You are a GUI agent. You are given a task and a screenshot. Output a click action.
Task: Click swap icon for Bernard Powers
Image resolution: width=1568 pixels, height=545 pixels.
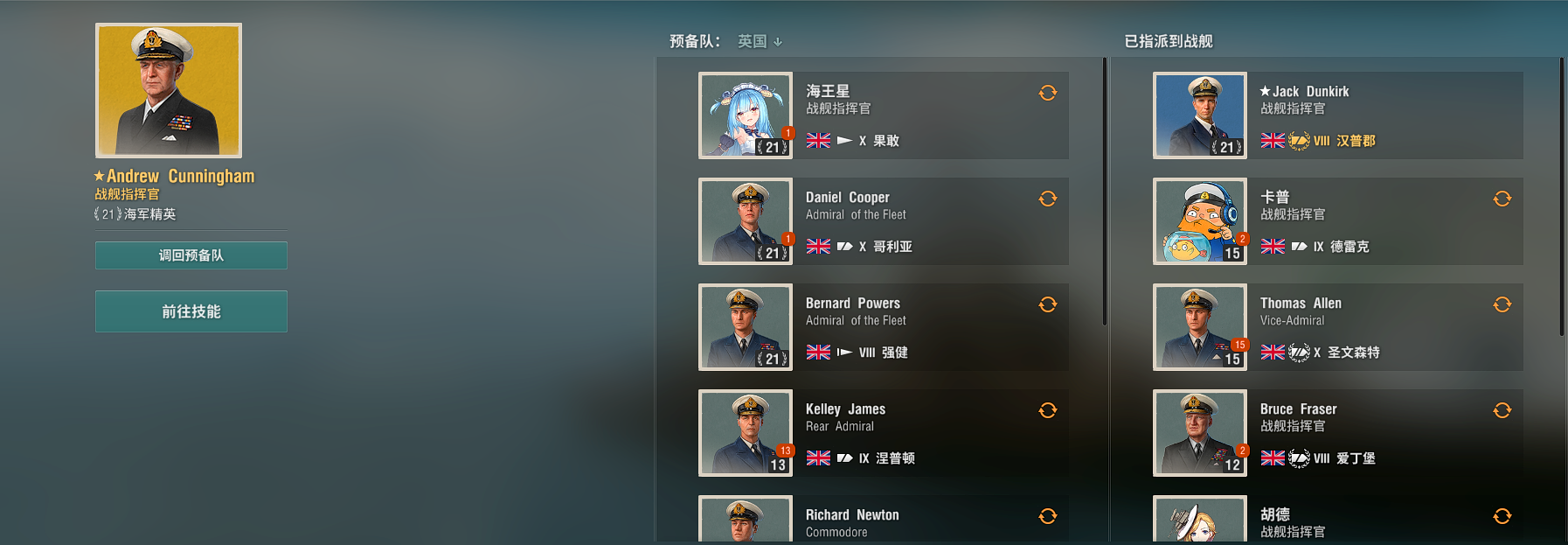coord(1048,304)
